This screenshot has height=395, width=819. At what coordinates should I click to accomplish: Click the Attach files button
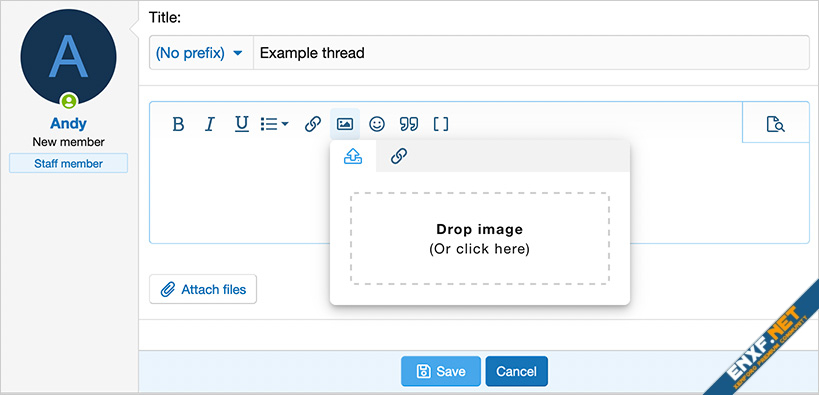(x=203, y=289)
